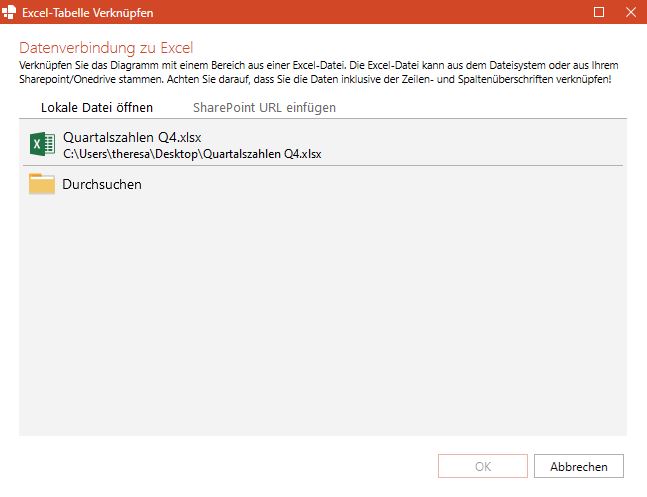The image size is (647, 497).
Task: Click the C:\Users\theresa\Desktop file path
Action: tap(192, 154)
